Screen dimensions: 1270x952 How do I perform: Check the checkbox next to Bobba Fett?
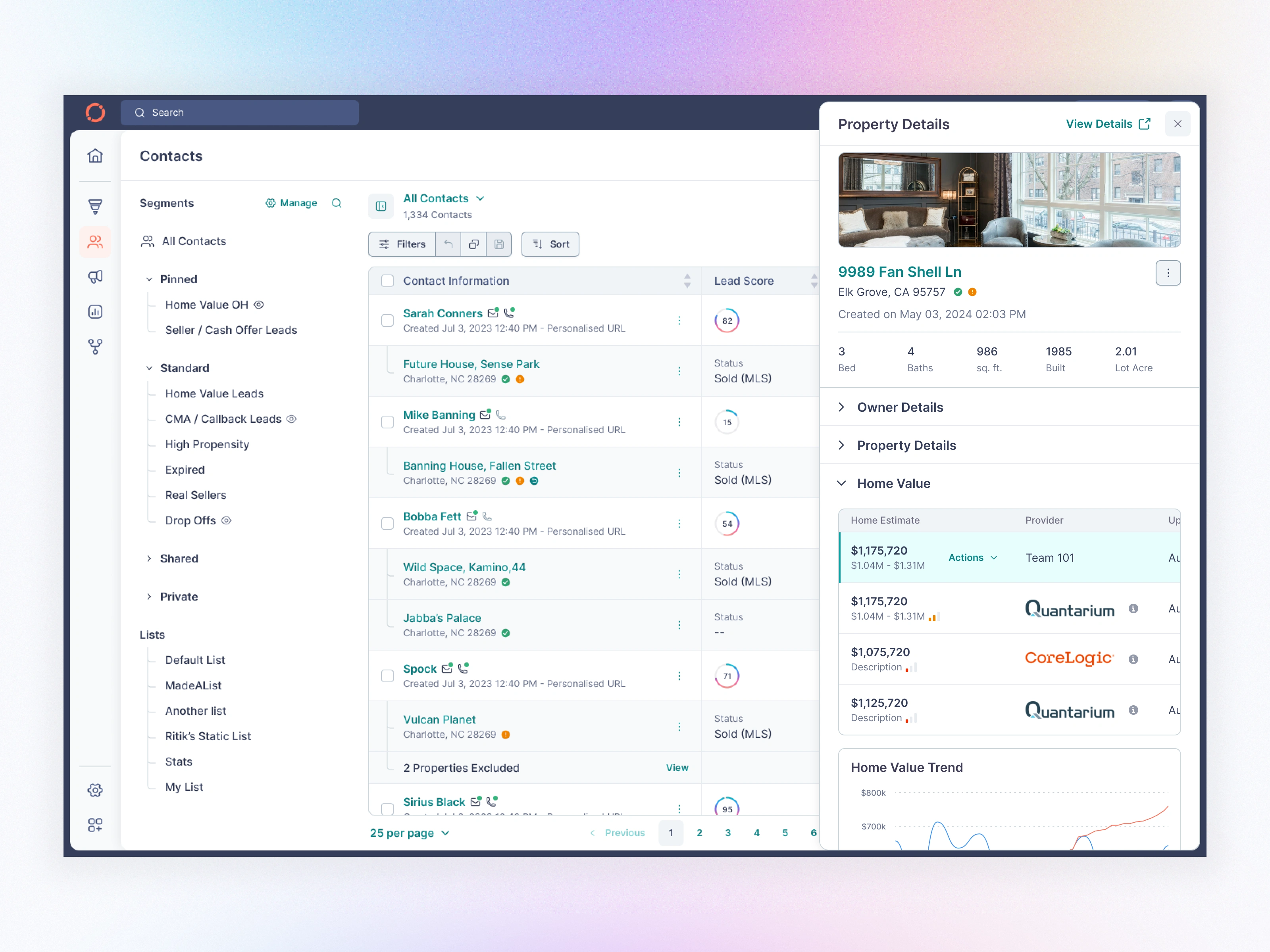click(387, 523)
